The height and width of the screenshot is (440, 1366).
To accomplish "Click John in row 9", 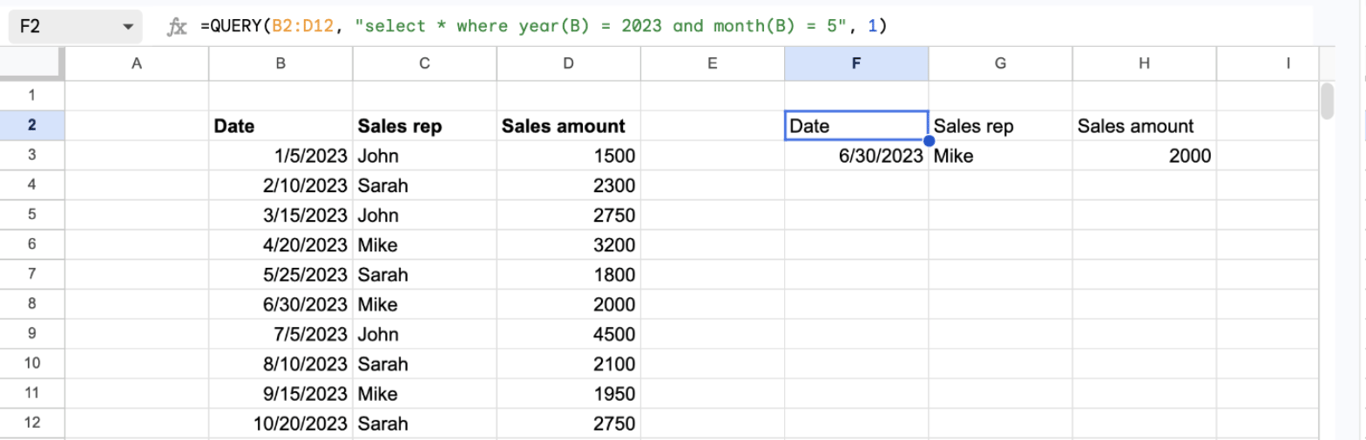I will point(425,334).
